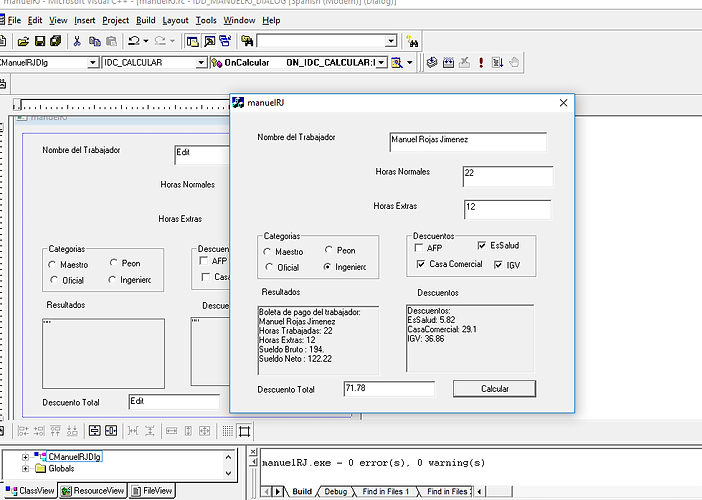Select the Maestro radio button in running dialog

click(x=267, y=252)
